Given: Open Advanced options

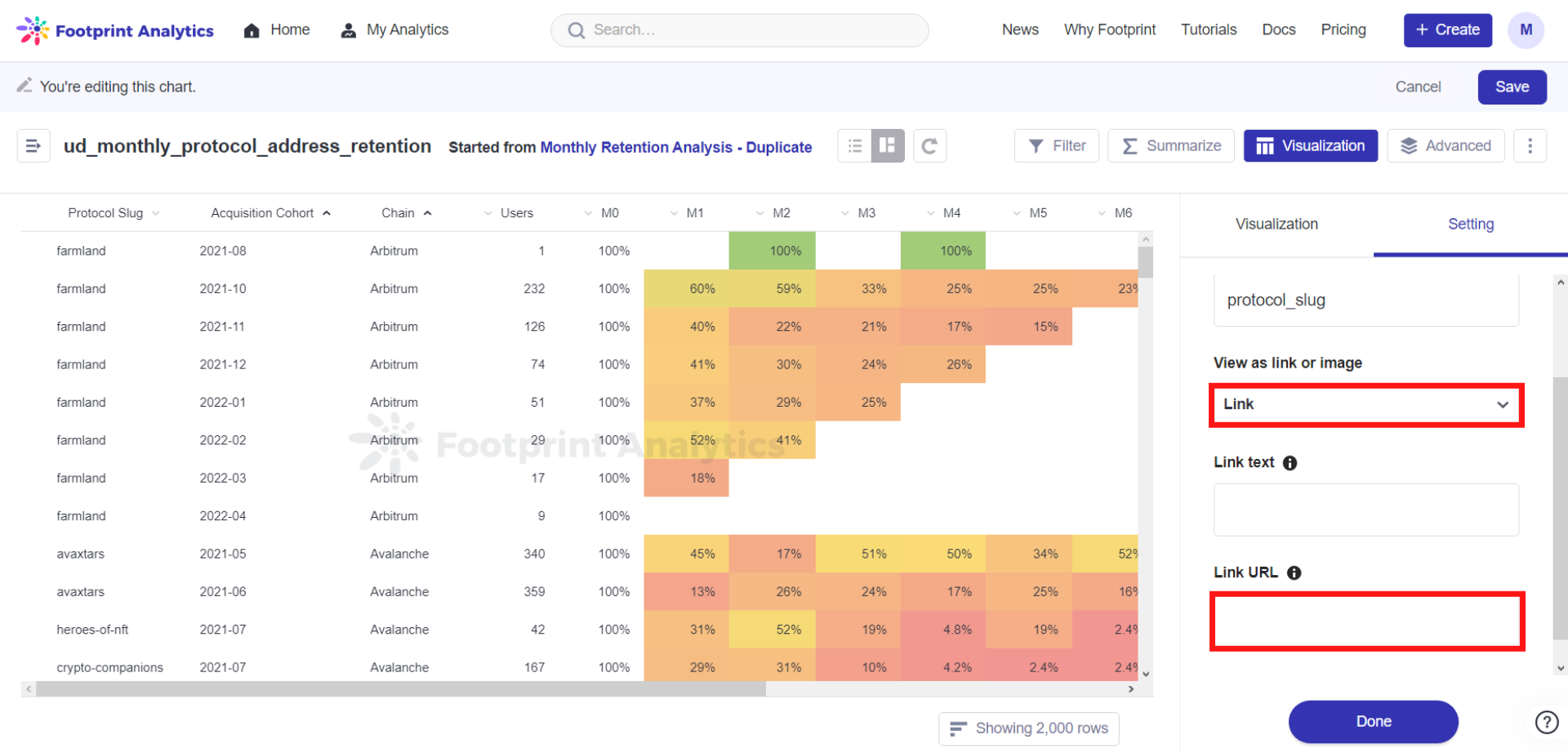Looking at the screenshot, I should pyautogui.click(x=1445, y=146).
